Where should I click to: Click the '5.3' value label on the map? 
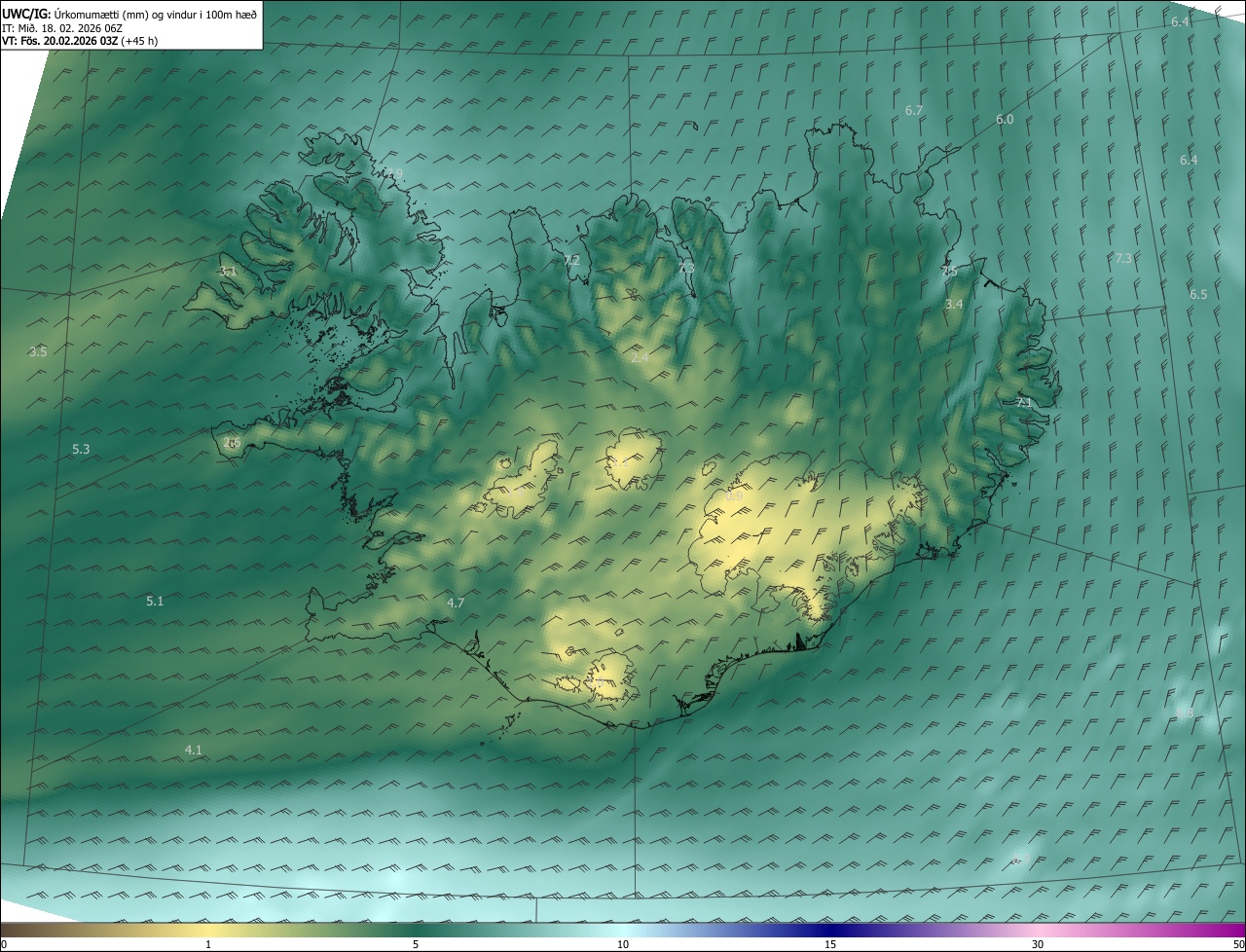pyautogui.click(x=81, y=450)
